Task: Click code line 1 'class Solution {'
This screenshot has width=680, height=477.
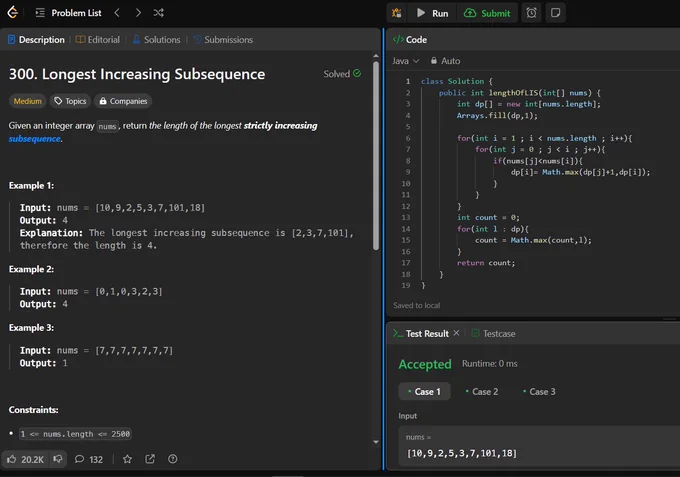Action: click(x=457, y=81)
